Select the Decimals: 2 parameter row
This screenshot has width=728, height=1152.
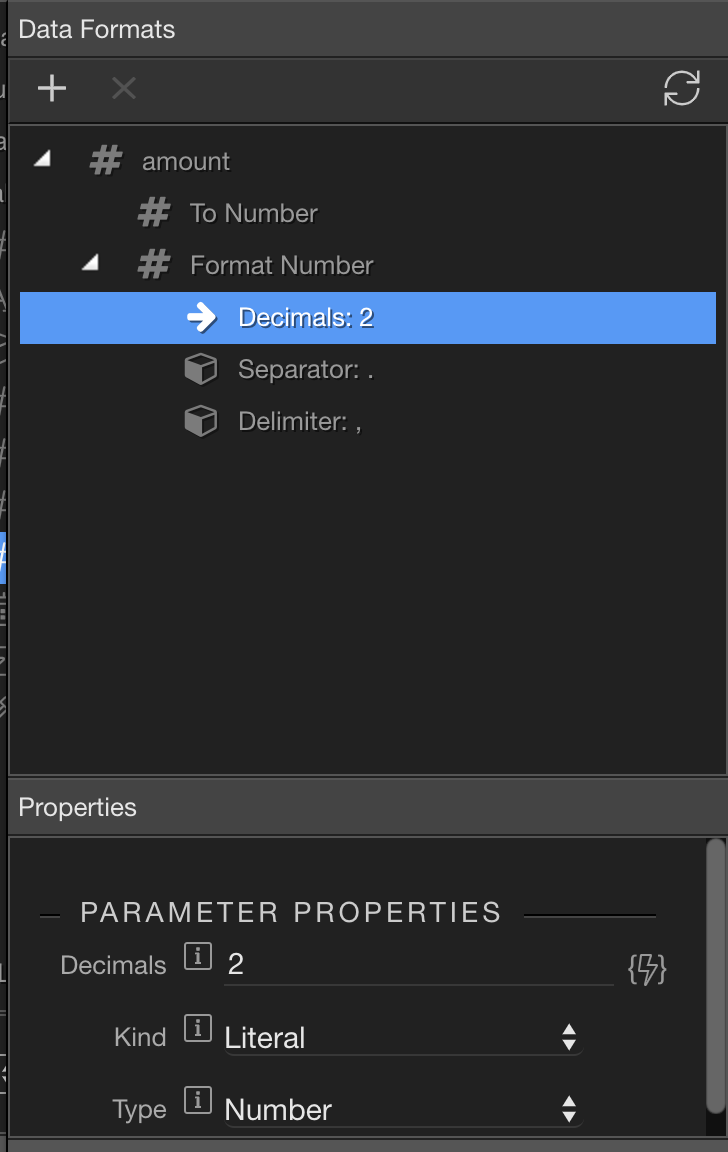point(367,318)
